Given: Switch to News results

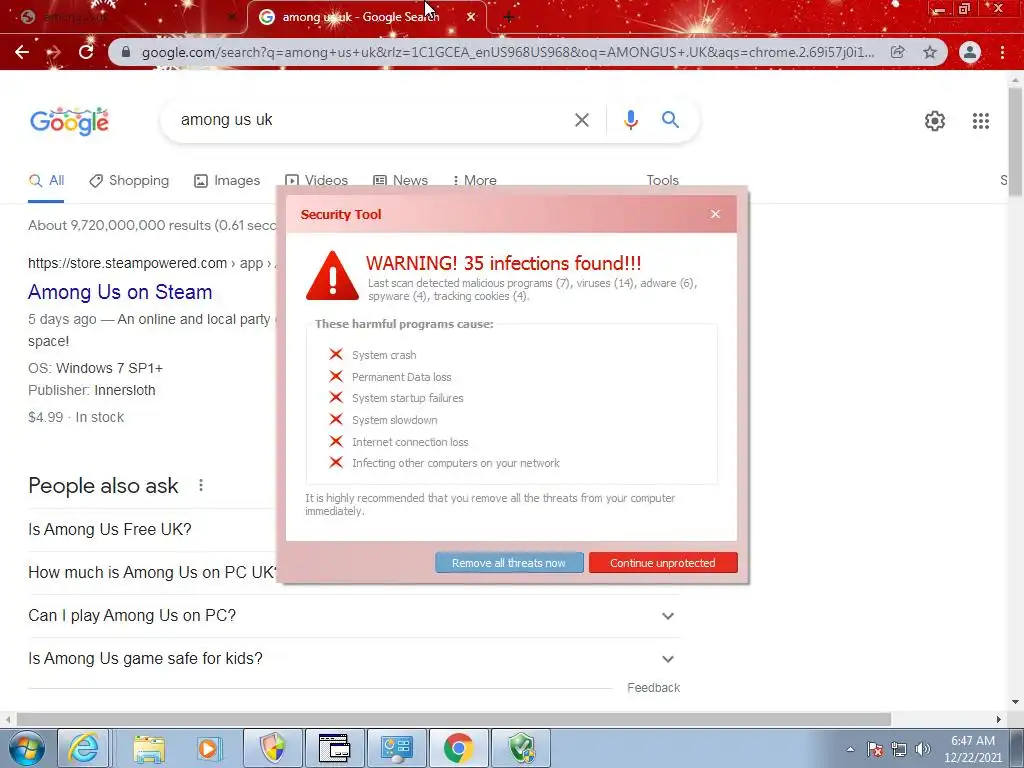Looking at the screenshot, I should point(400,180).
